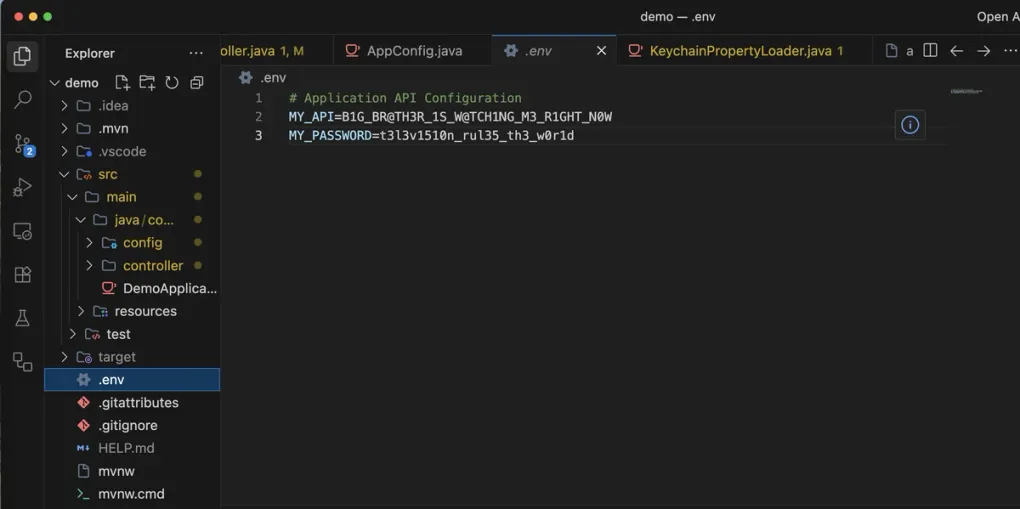Refresh the Explorer file tree
Viewport: 1020px width, 509px height.
pyautogui.click(x=172, y=82)
